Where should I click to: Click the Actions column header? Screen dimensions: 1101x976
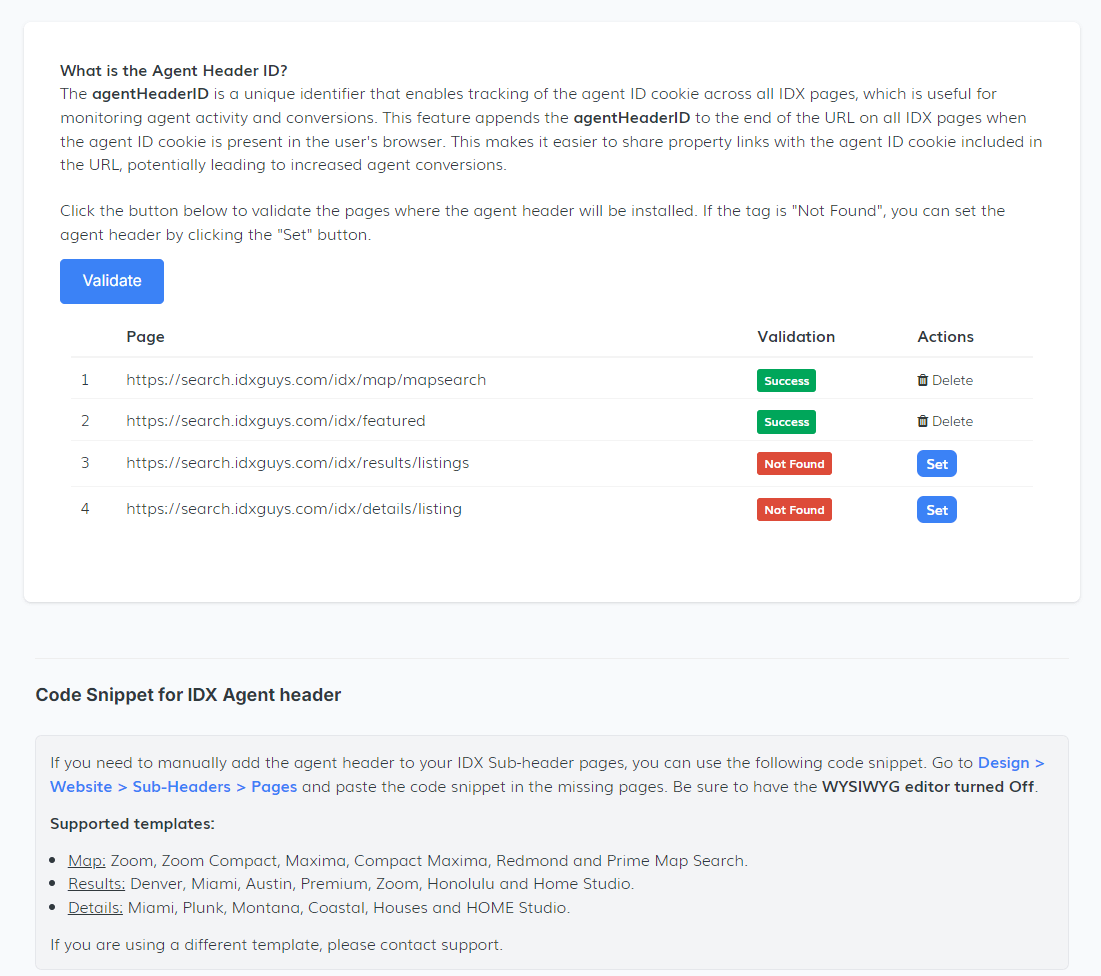tap(945, 337)
